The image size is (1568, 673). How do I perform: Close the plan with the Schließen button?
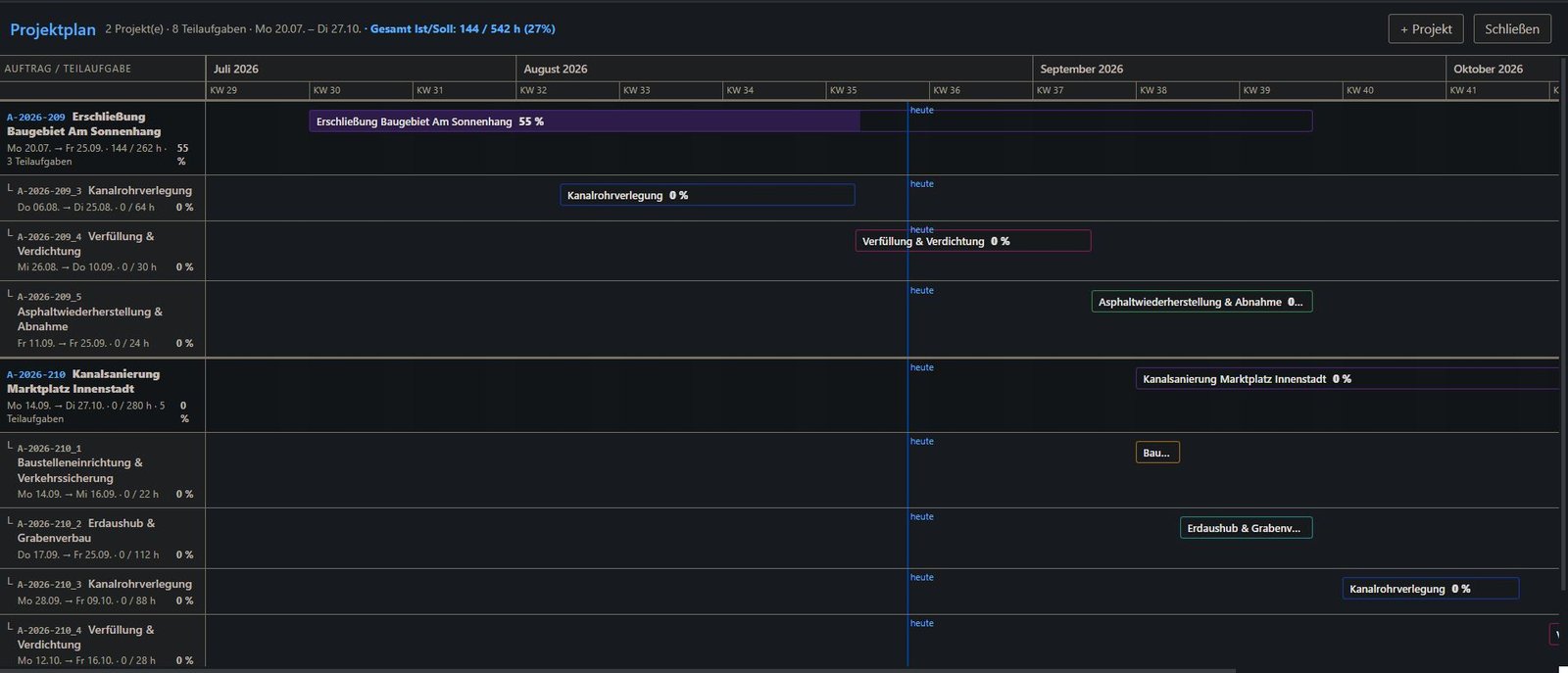1512,28
